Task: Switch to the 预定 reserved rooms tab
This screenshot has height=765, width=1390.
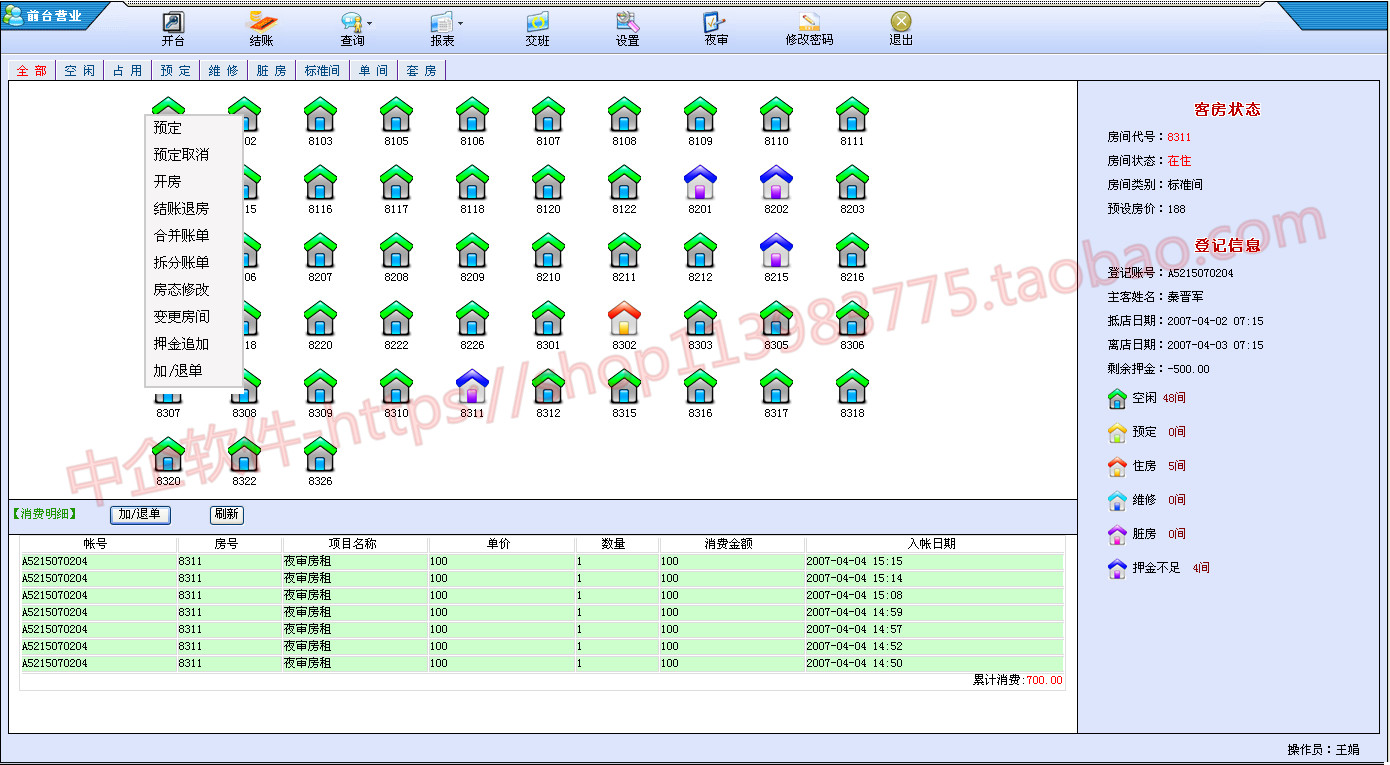Action: click(176, 70)
